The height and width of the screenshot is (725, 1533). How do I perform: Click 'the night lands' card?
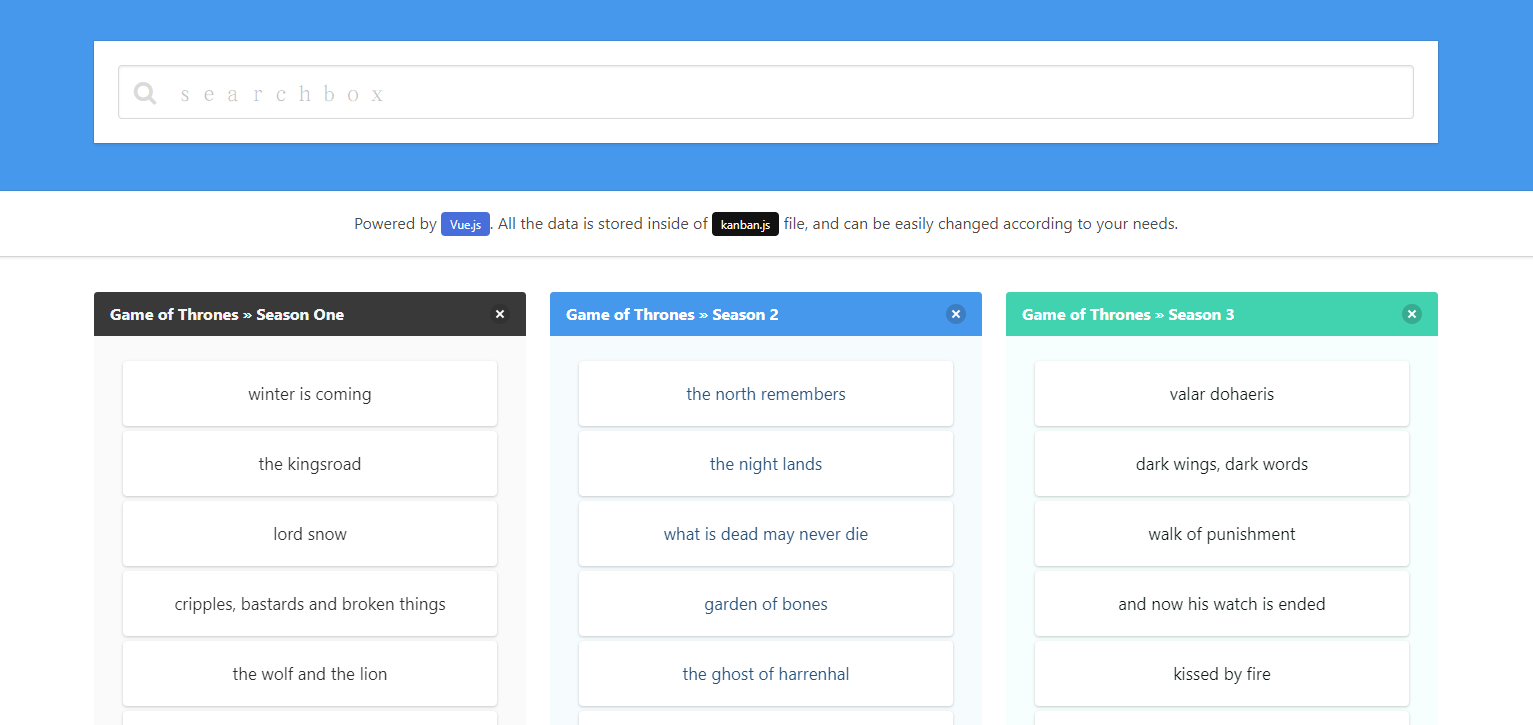(x=765, y=463)
